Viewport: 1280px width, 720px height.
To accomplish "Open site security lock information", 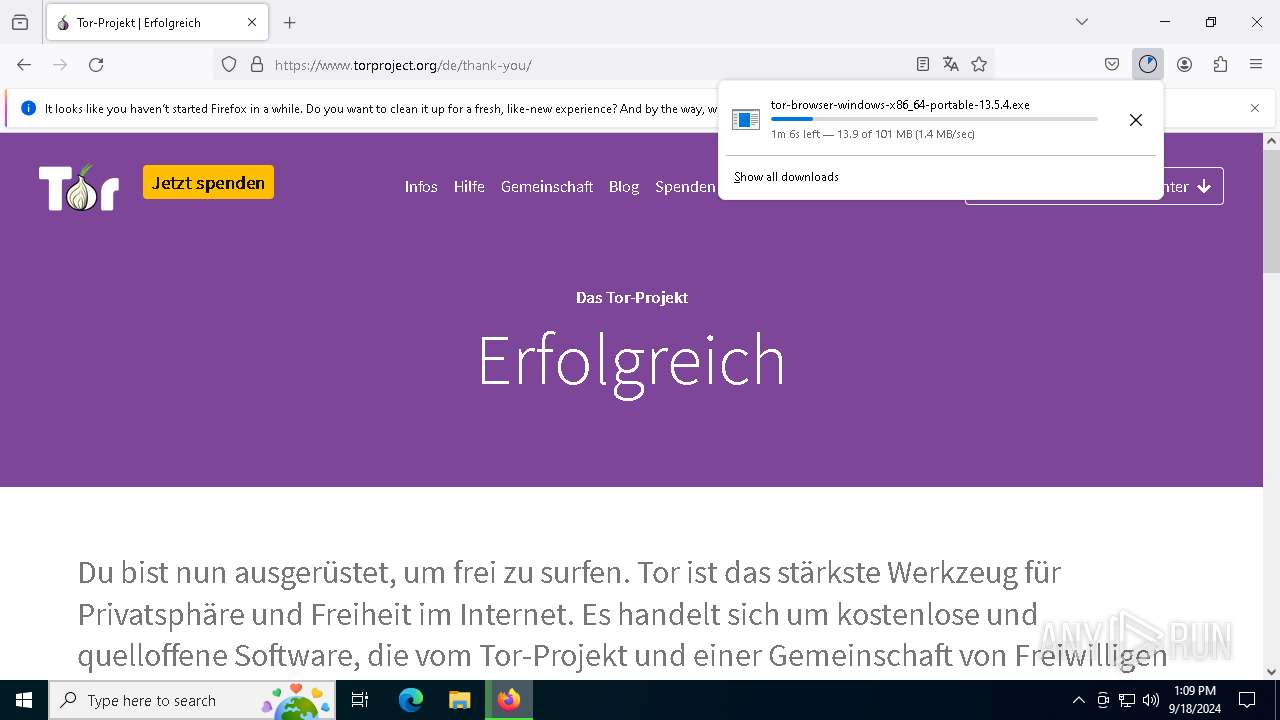I will tap(257, 65).
